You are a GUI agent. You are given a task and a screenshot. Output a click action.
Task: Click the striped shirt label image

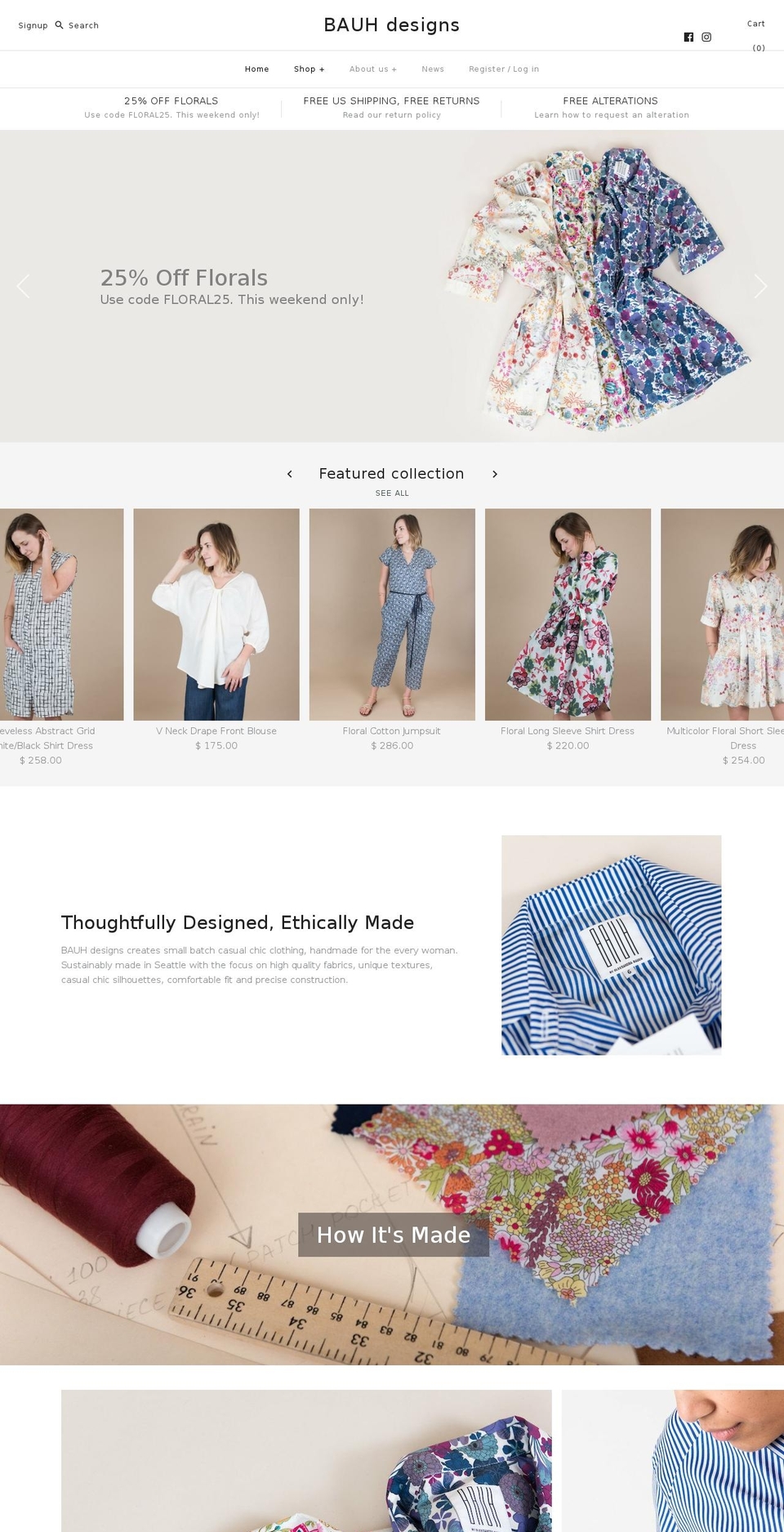click(x=612, y=945)
